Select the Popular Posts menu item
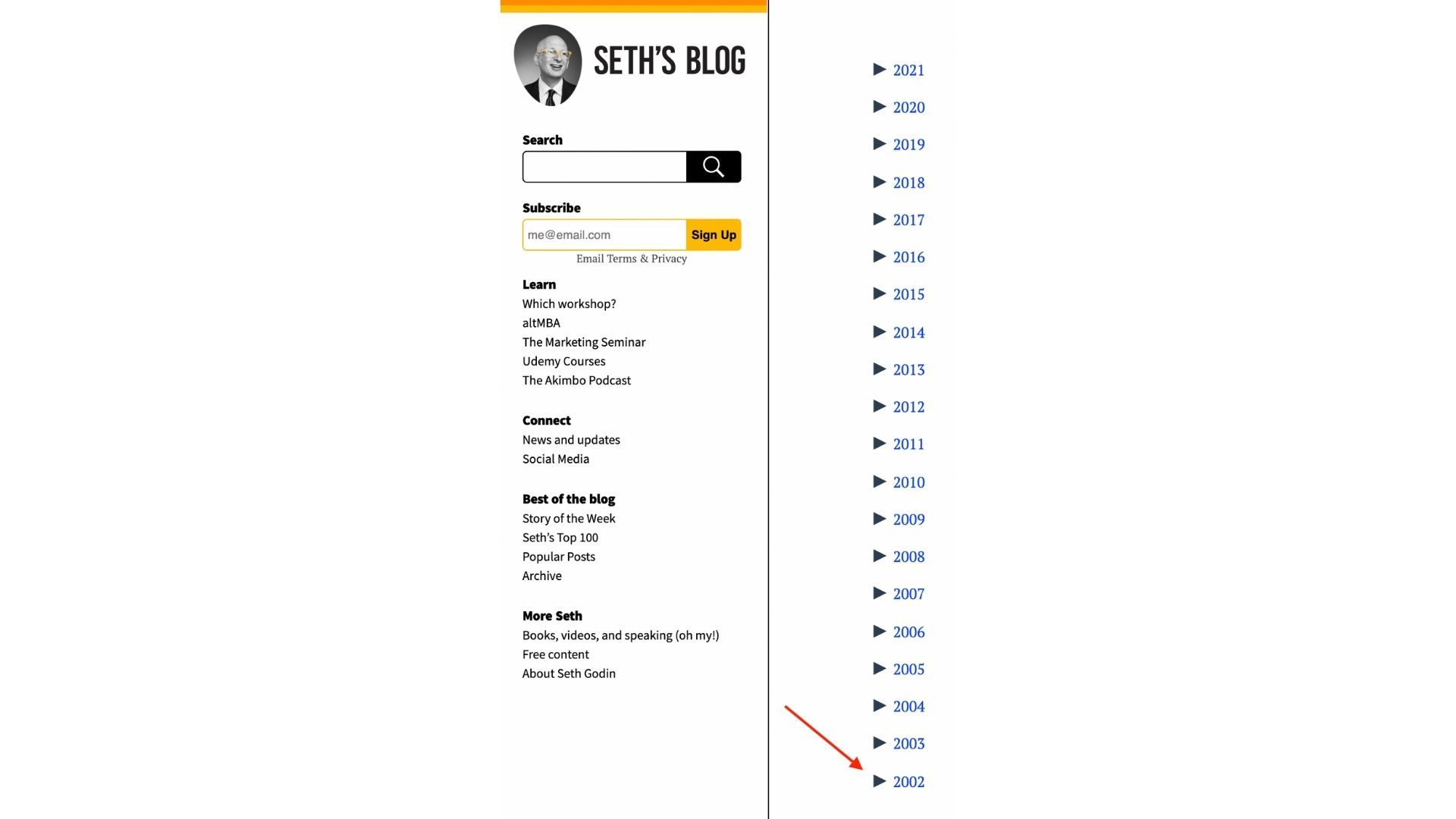1456x819 pixels. pyautogui.click(x=558, y=556)
